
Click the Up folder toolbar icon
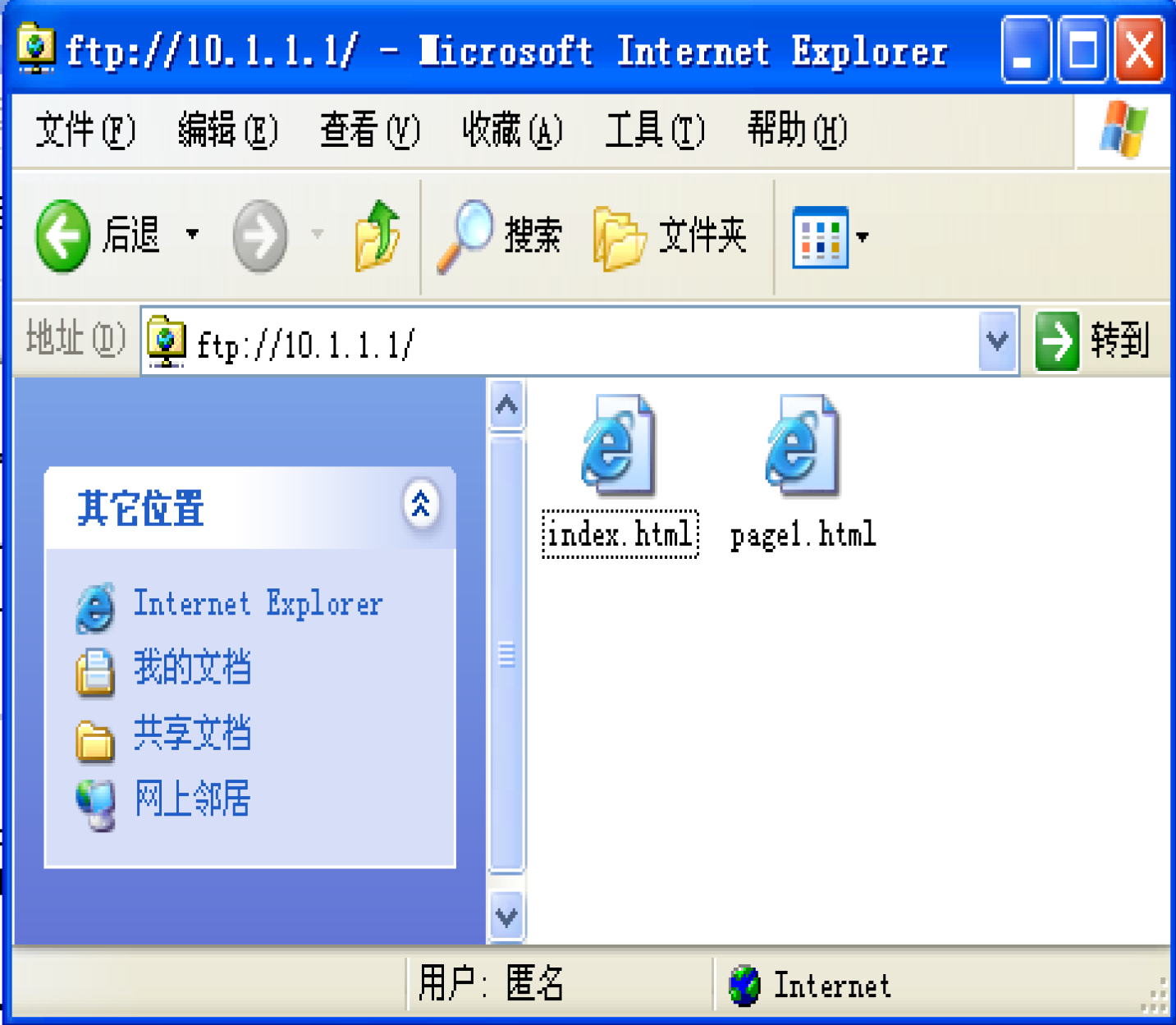(377, 236)
